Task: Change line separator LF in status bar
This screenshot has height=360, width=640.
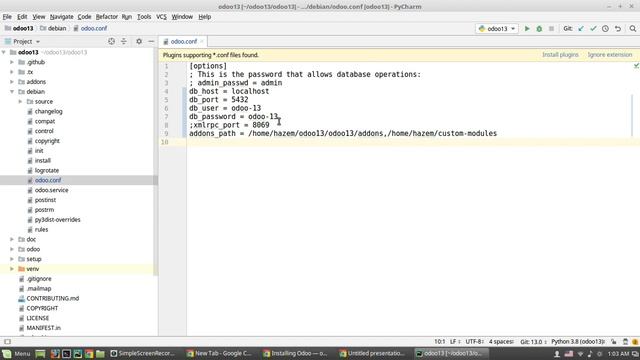Action: point(455,342)
